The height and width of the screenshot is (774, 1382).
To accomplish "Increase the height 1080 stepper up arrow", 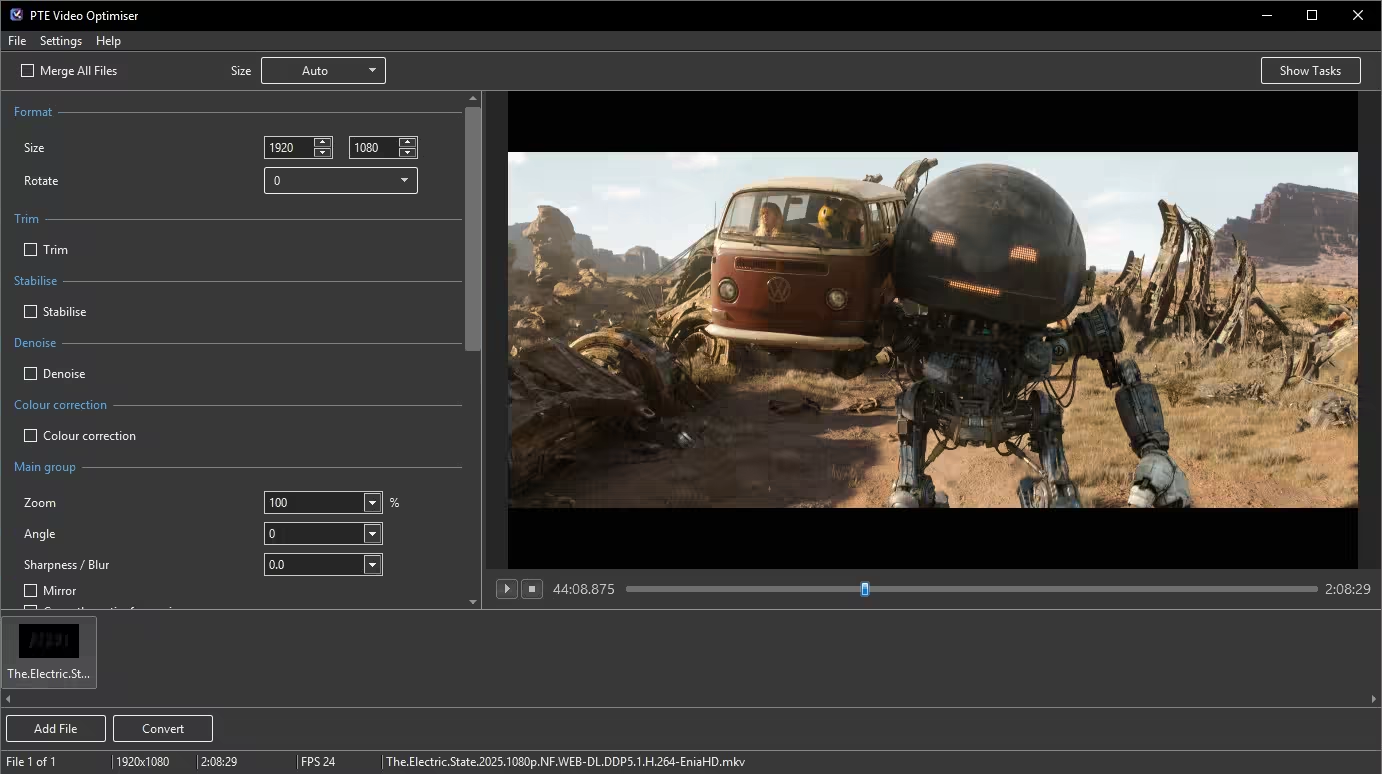I will [407, 142].
